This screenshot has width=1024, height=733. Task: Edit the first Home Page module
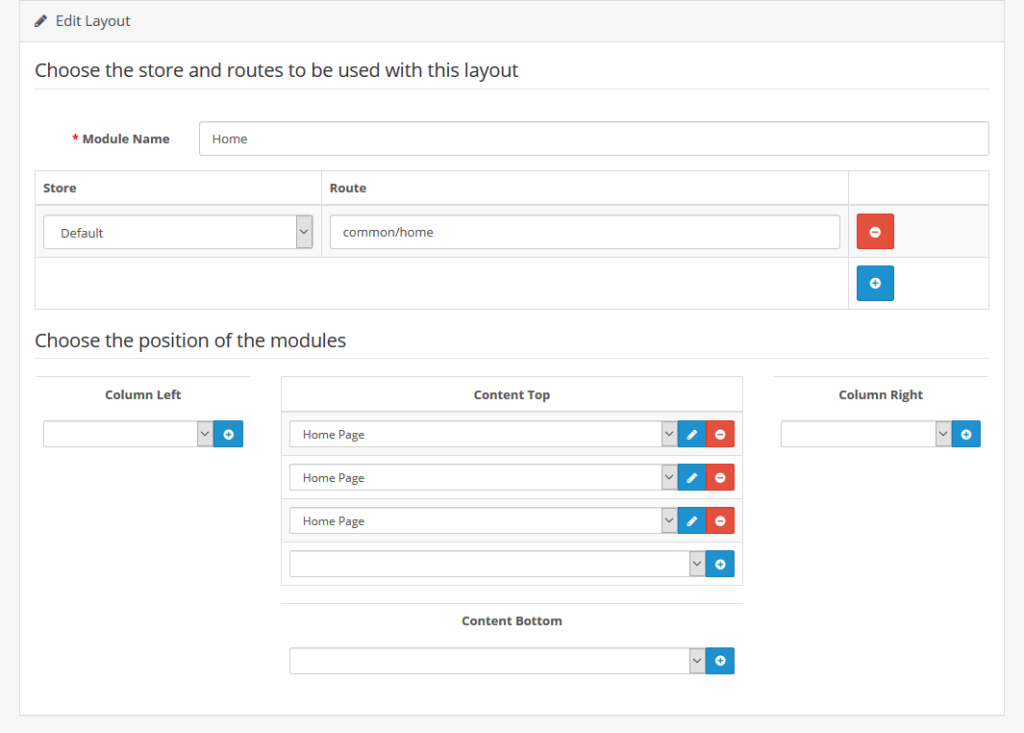tap(692, 434)
